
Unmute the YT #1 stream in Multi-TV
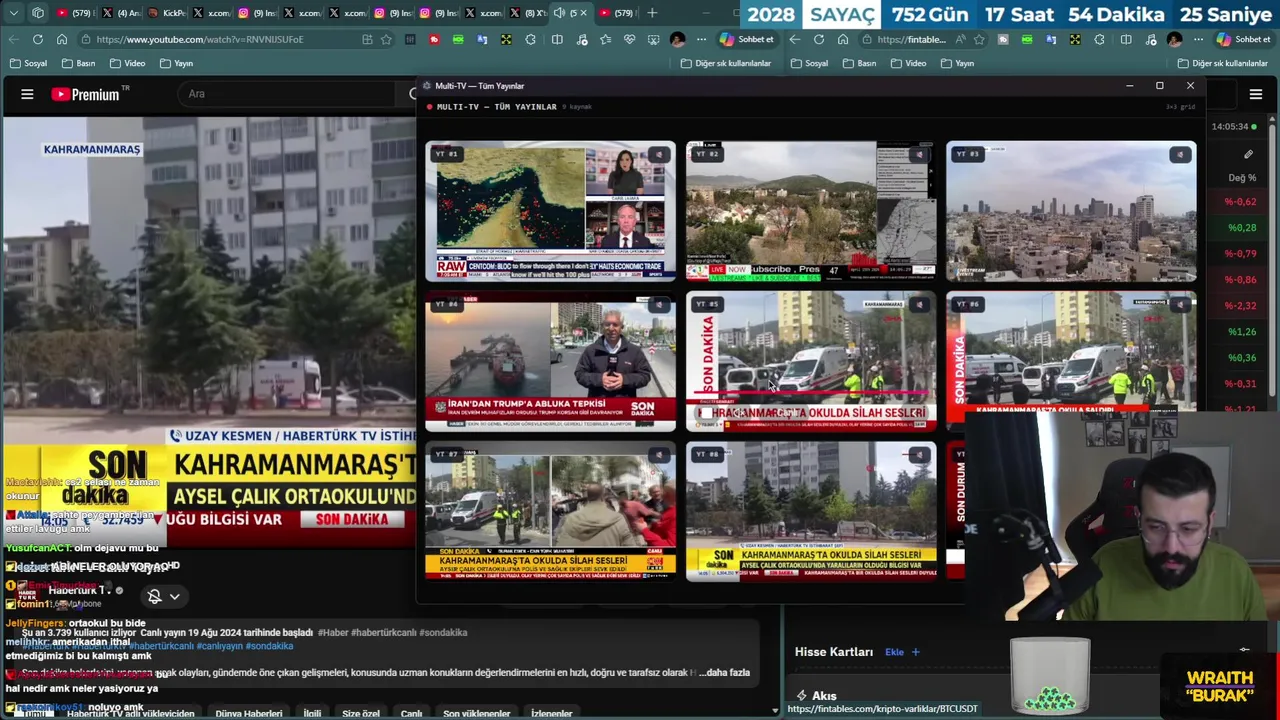point(658,155)
